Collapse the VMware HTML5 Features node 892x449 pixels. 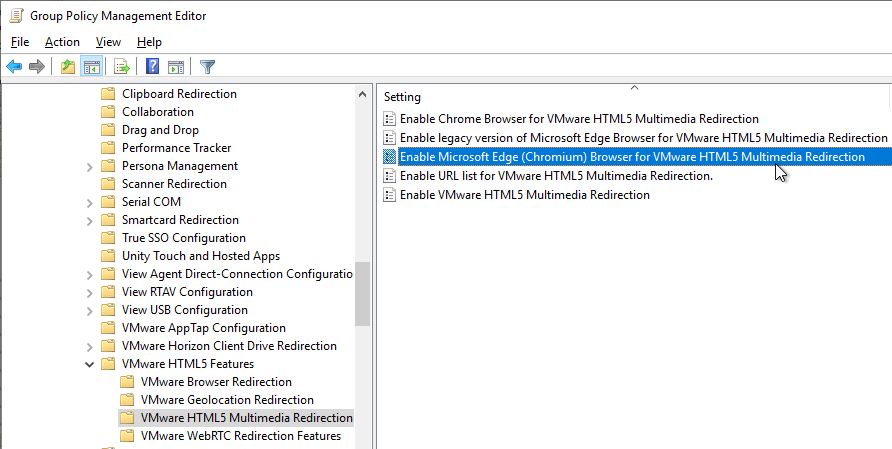[89, 364]
